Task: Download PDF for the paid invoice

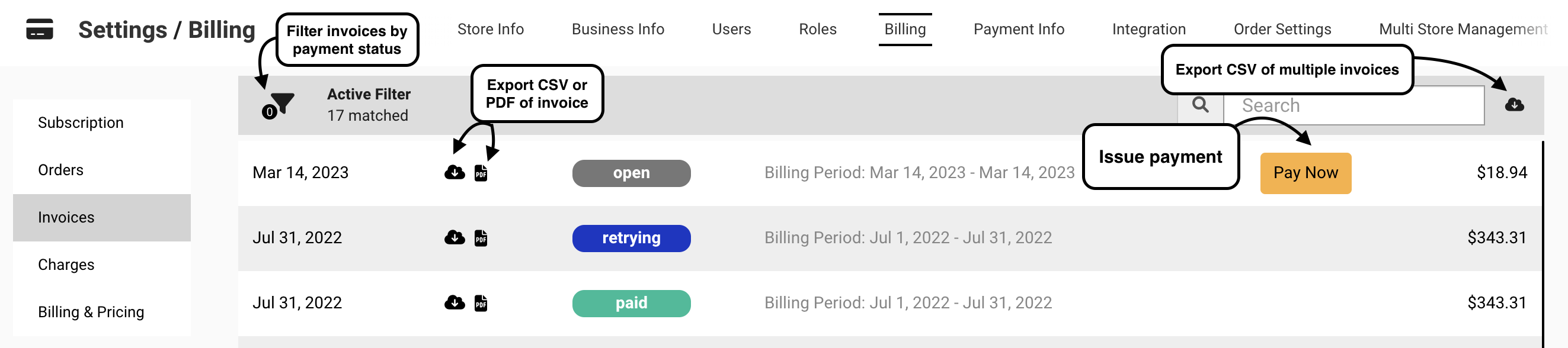Action: coord(481,303)
